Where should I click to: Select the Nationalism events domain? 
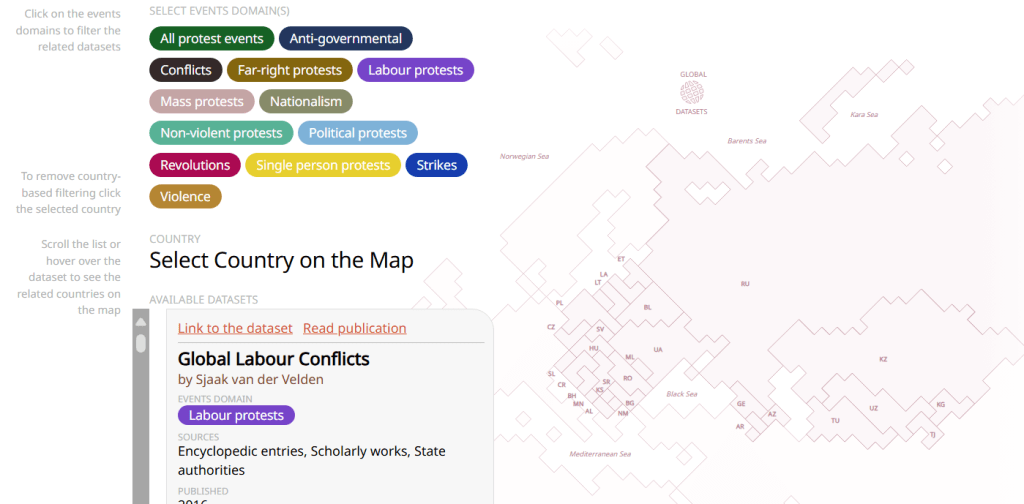[306, 101]
